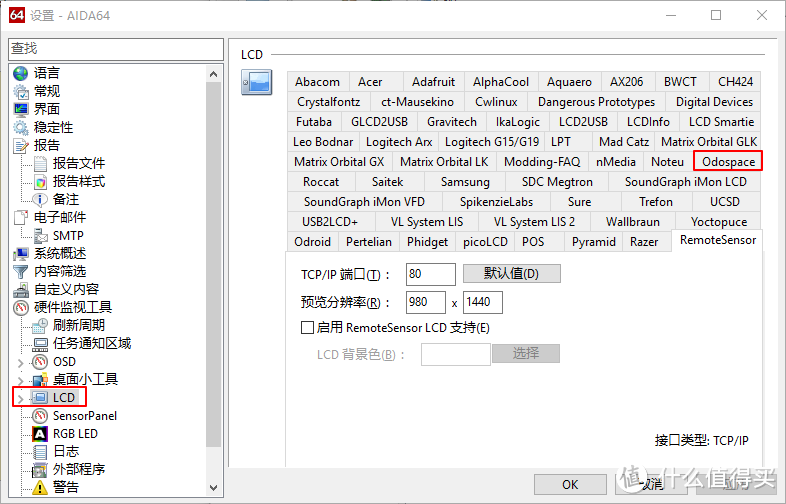The width and height of the screenshot is (786, 504).
Task: Switch to the LCD Smartie tab
Action: click(721, 122)
